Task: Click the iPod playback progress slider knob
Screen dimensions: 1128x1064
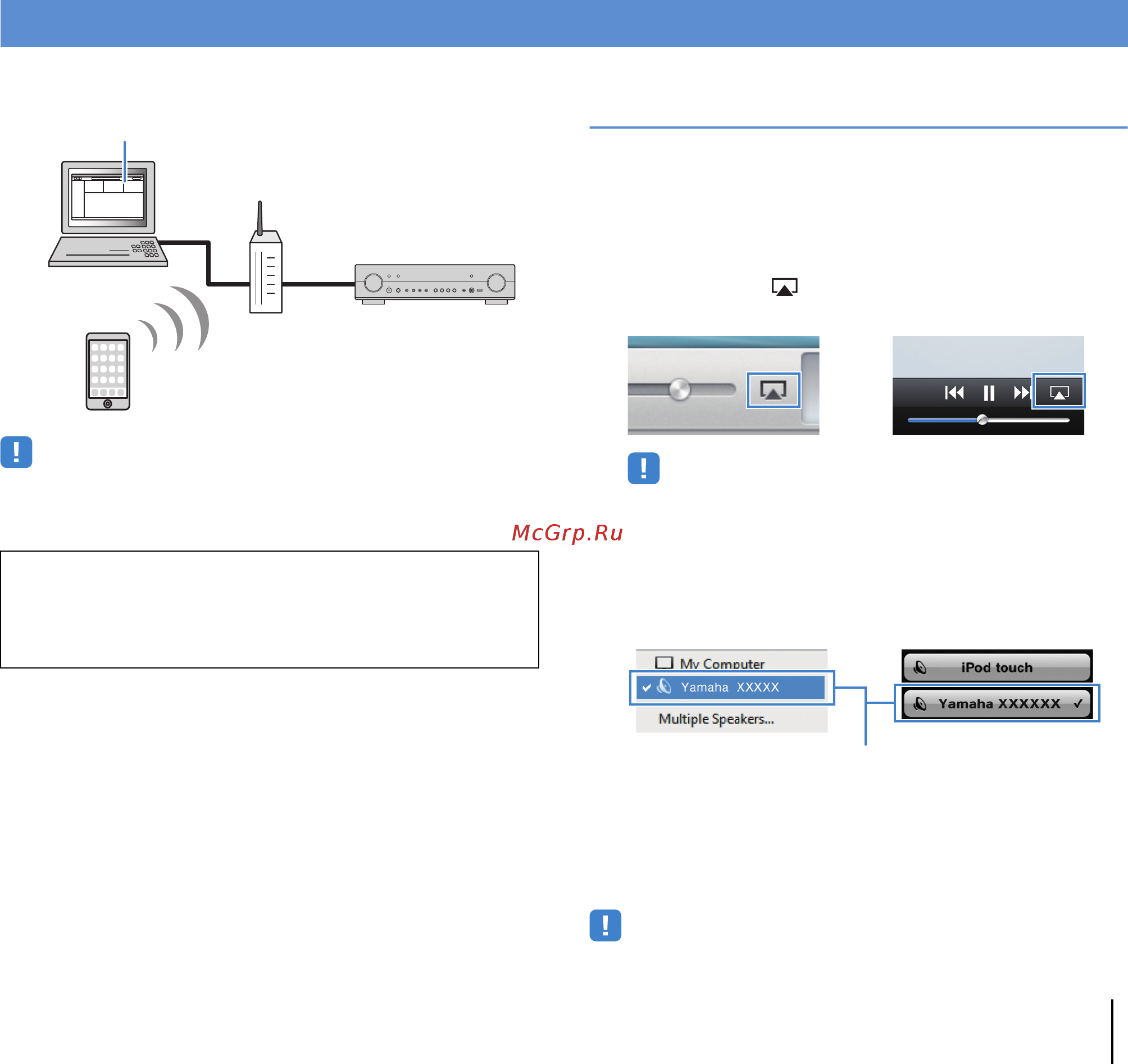Action: (982, 420)
